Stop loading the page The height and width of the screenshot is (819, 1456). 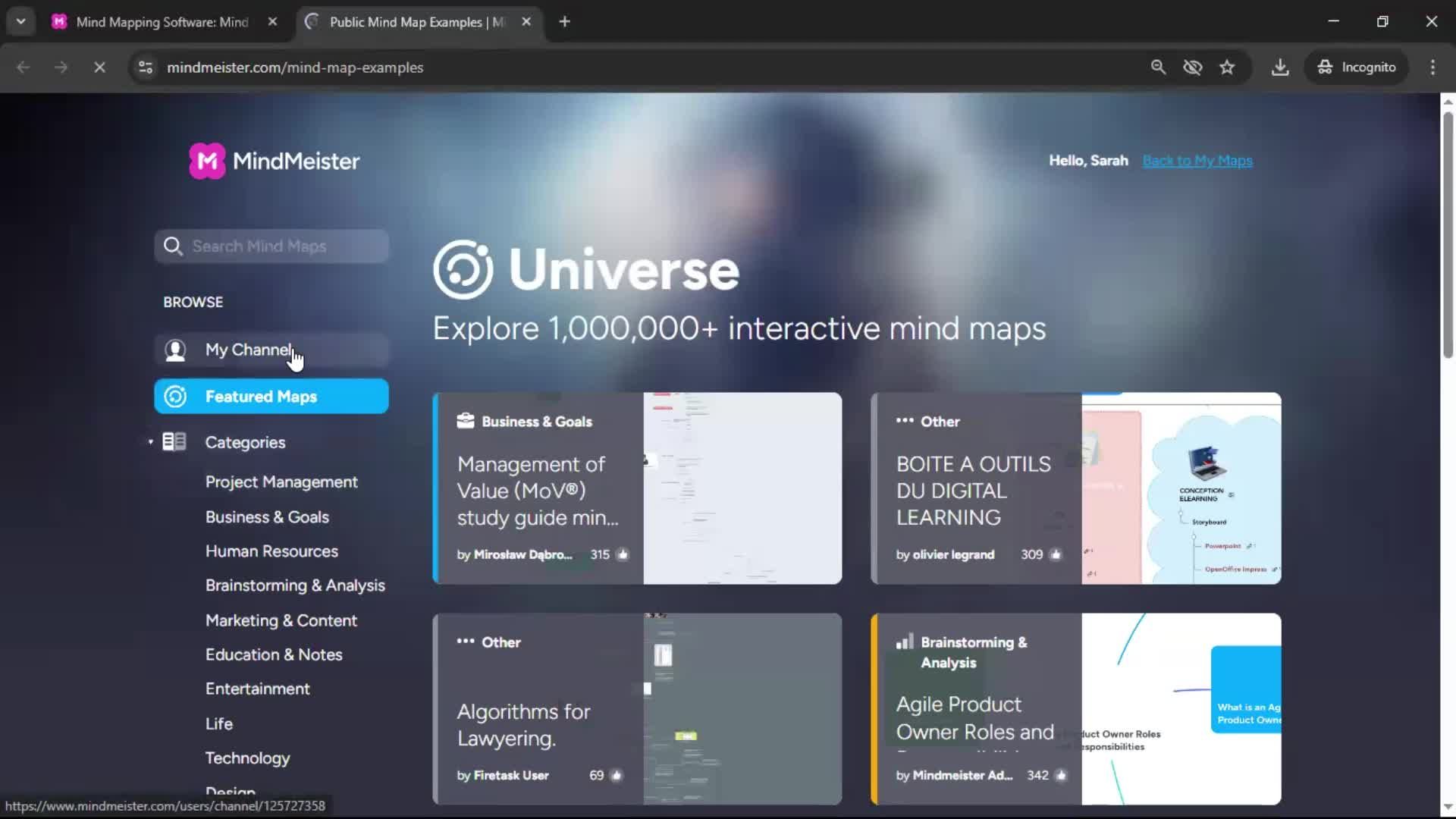click(99, 67)
